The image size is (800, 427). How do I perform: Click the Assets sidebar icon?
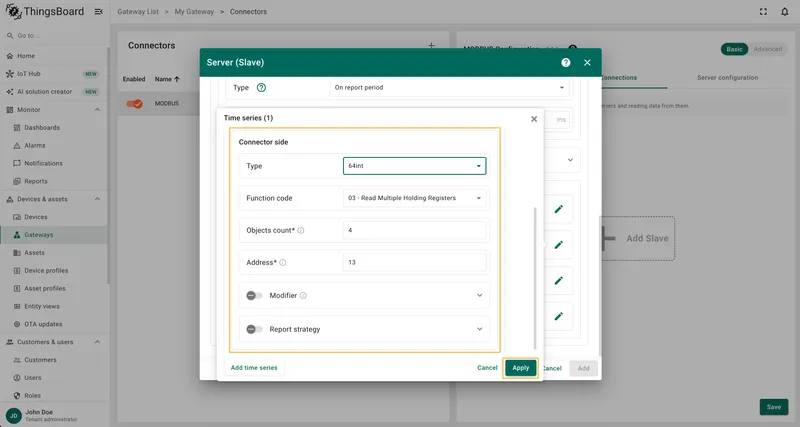[x=17, y=253]
